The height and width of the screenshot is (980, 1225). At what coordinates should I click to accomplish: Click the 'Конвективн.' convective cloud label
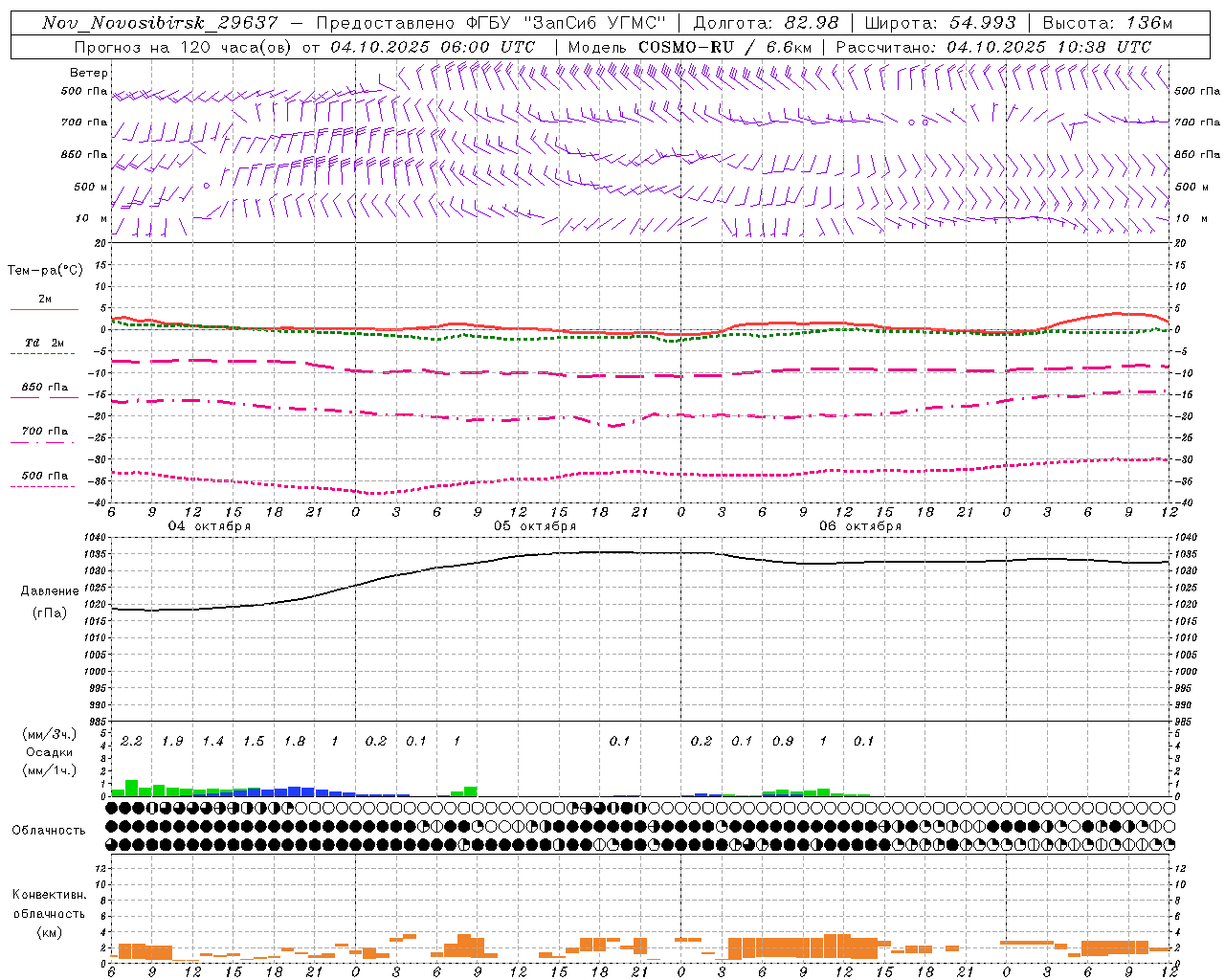click(x=49, y=895)
